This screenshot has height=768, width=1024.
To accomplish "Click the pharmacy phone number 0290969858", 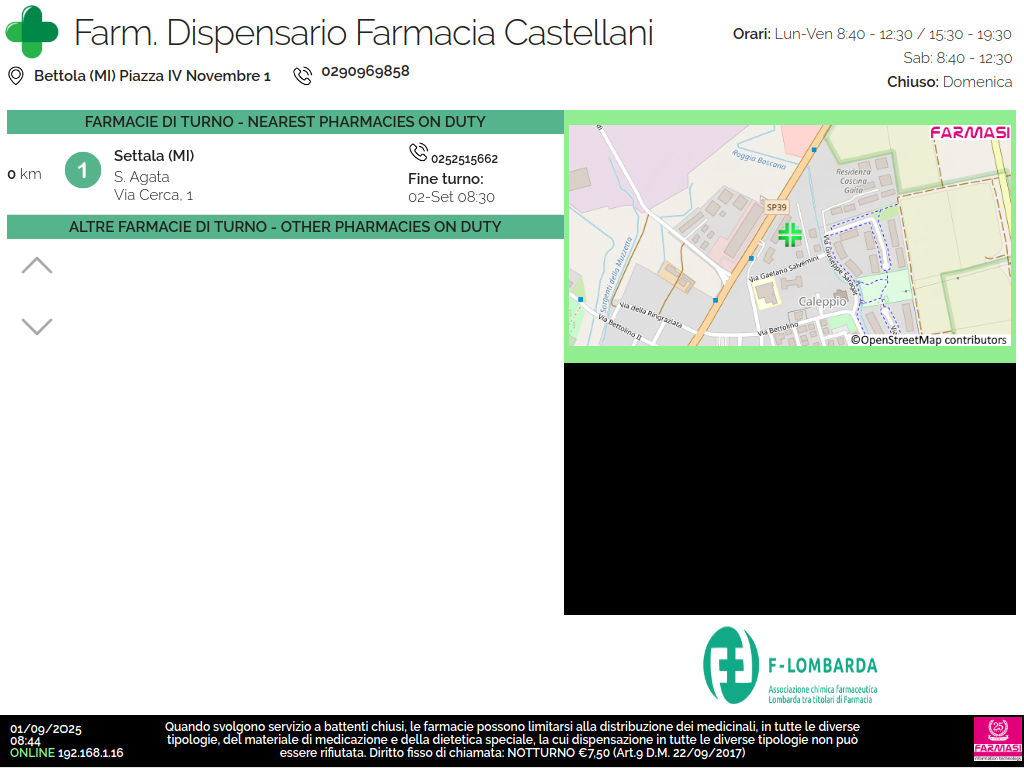I will click(365, 72).
